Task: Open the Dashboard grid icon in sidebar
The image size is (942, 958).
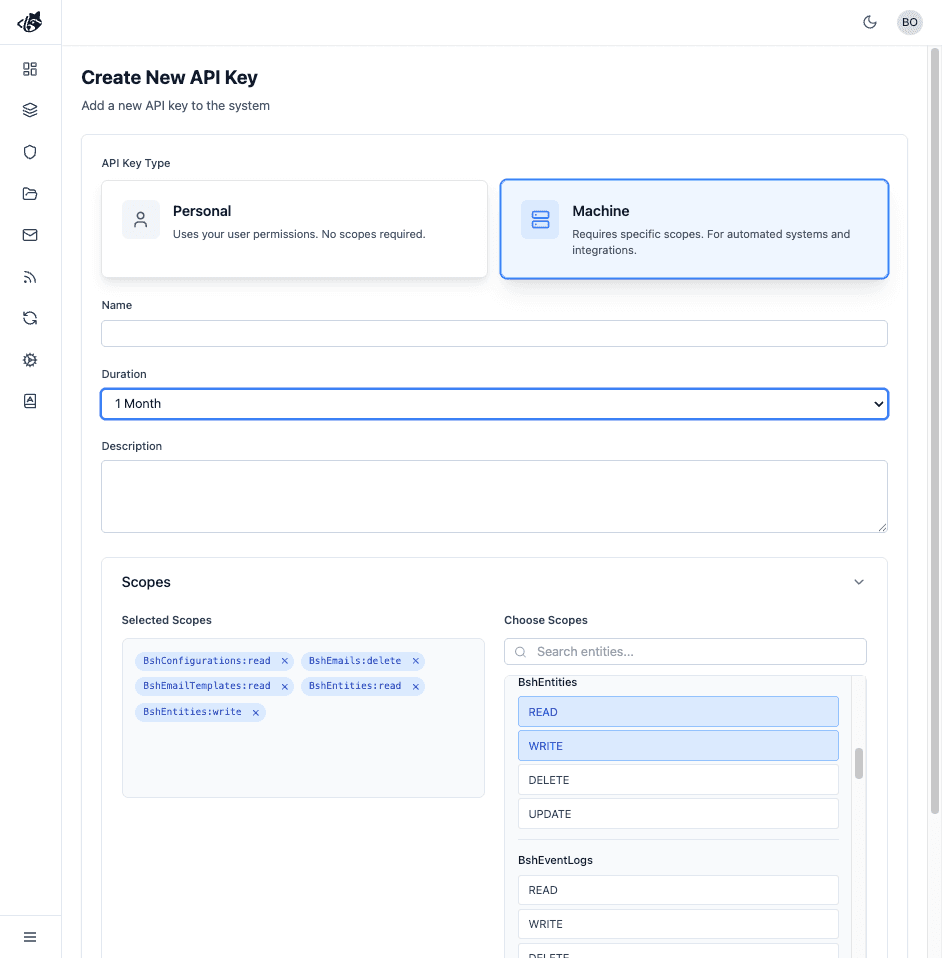Action: pos(30,69)
